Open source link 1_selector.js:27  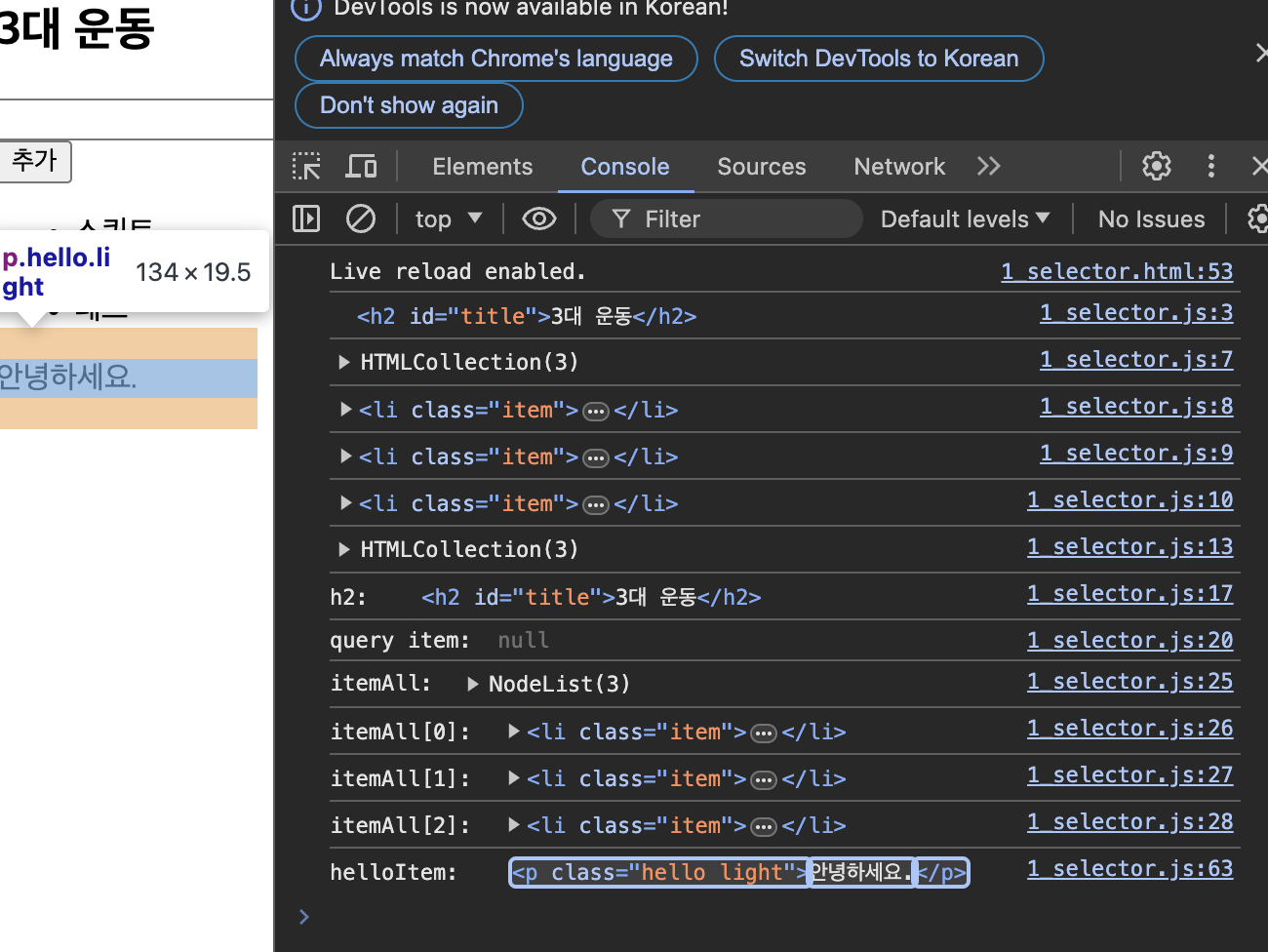pyautogui.click(x=1129, y=774)
